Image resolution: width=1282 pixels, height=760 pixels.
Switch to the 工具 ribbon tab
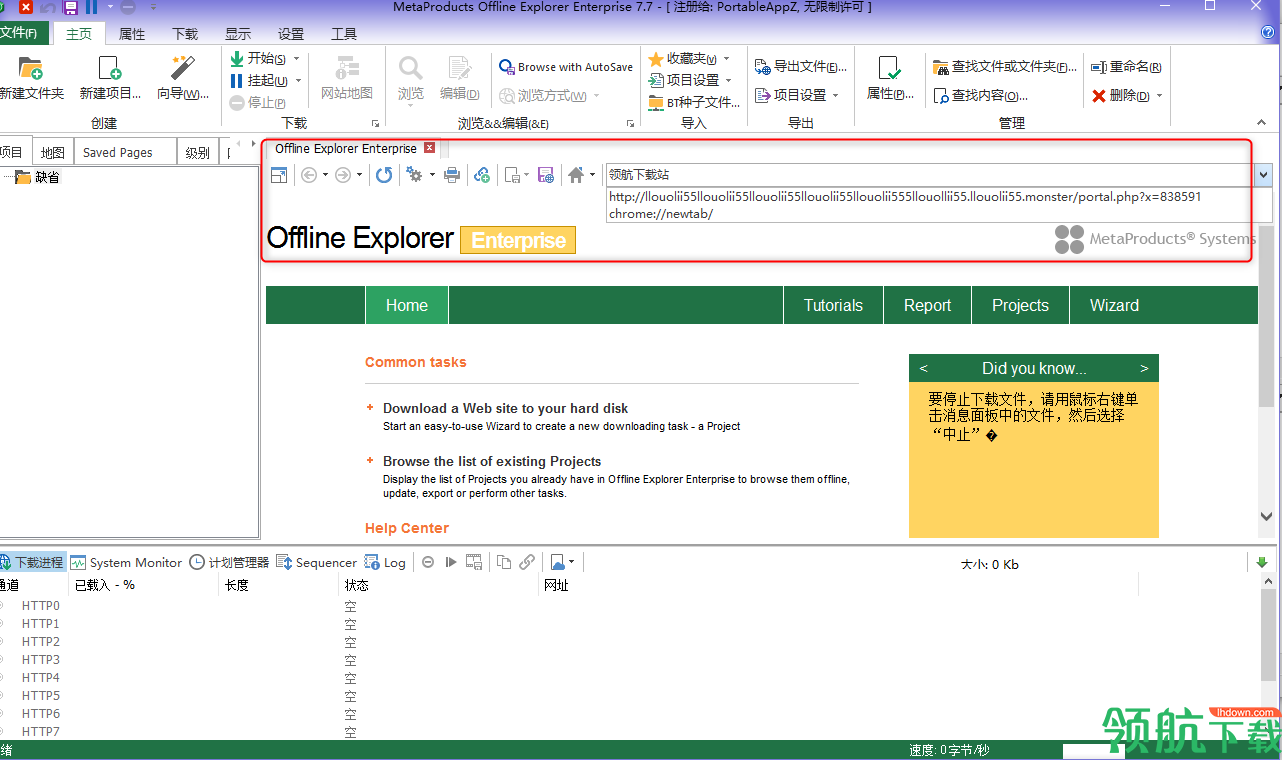coord(344,34)
